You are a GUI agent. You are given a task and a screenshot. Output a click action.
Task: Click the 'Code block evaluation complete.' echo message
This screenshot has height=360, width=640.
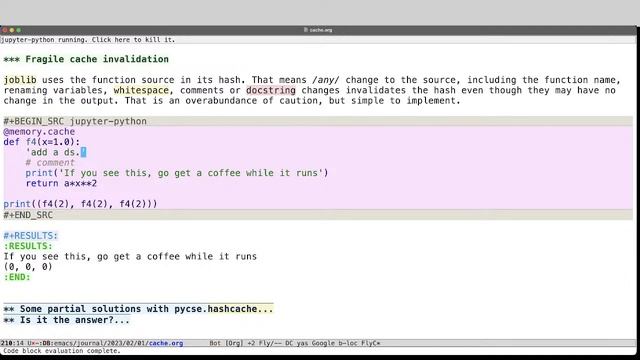pos(62,351)
